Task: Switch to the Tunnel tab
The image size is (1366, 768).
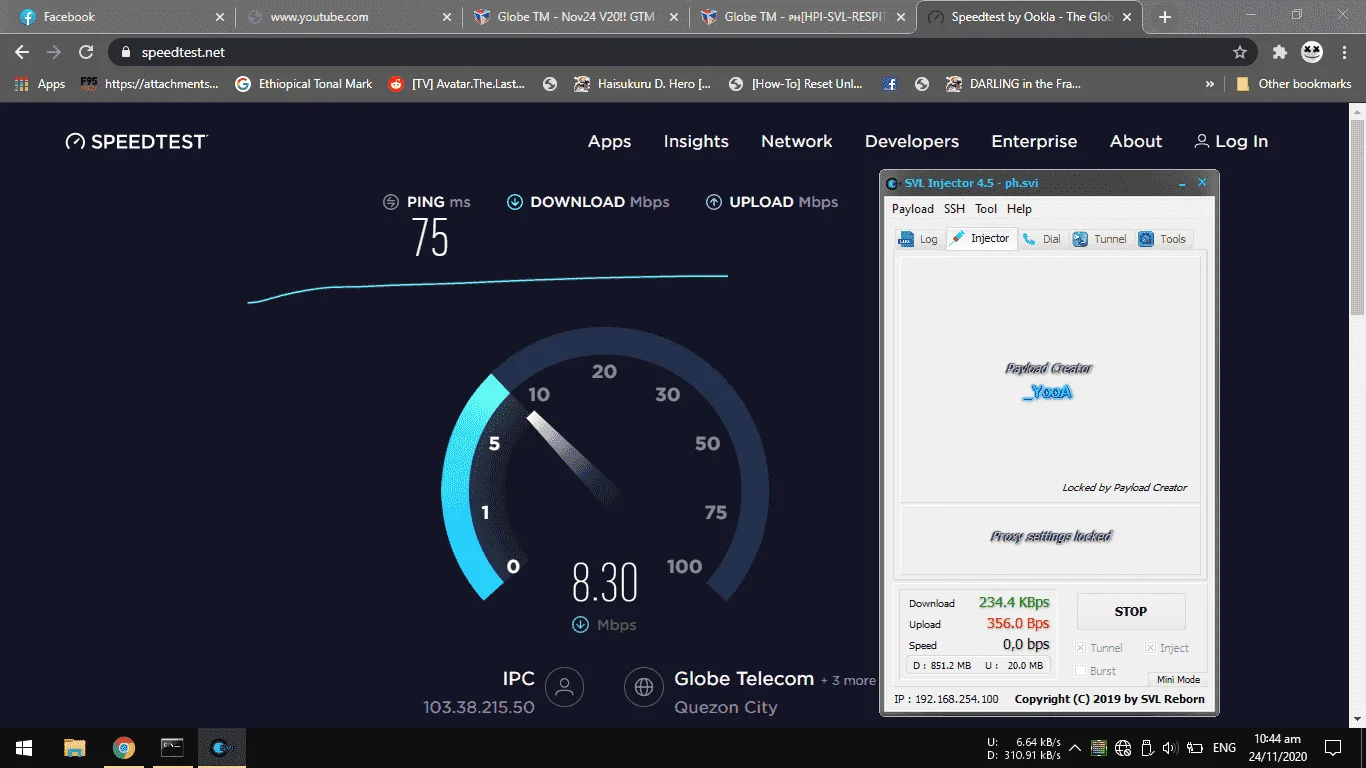Action: click(x=1099, y=239)
